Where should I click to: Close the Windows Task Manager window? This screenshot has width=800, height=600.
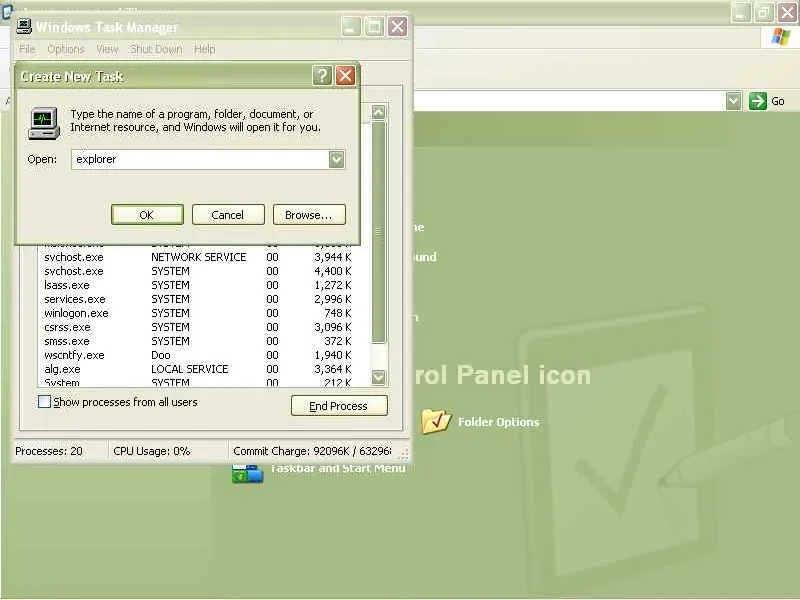397,27
